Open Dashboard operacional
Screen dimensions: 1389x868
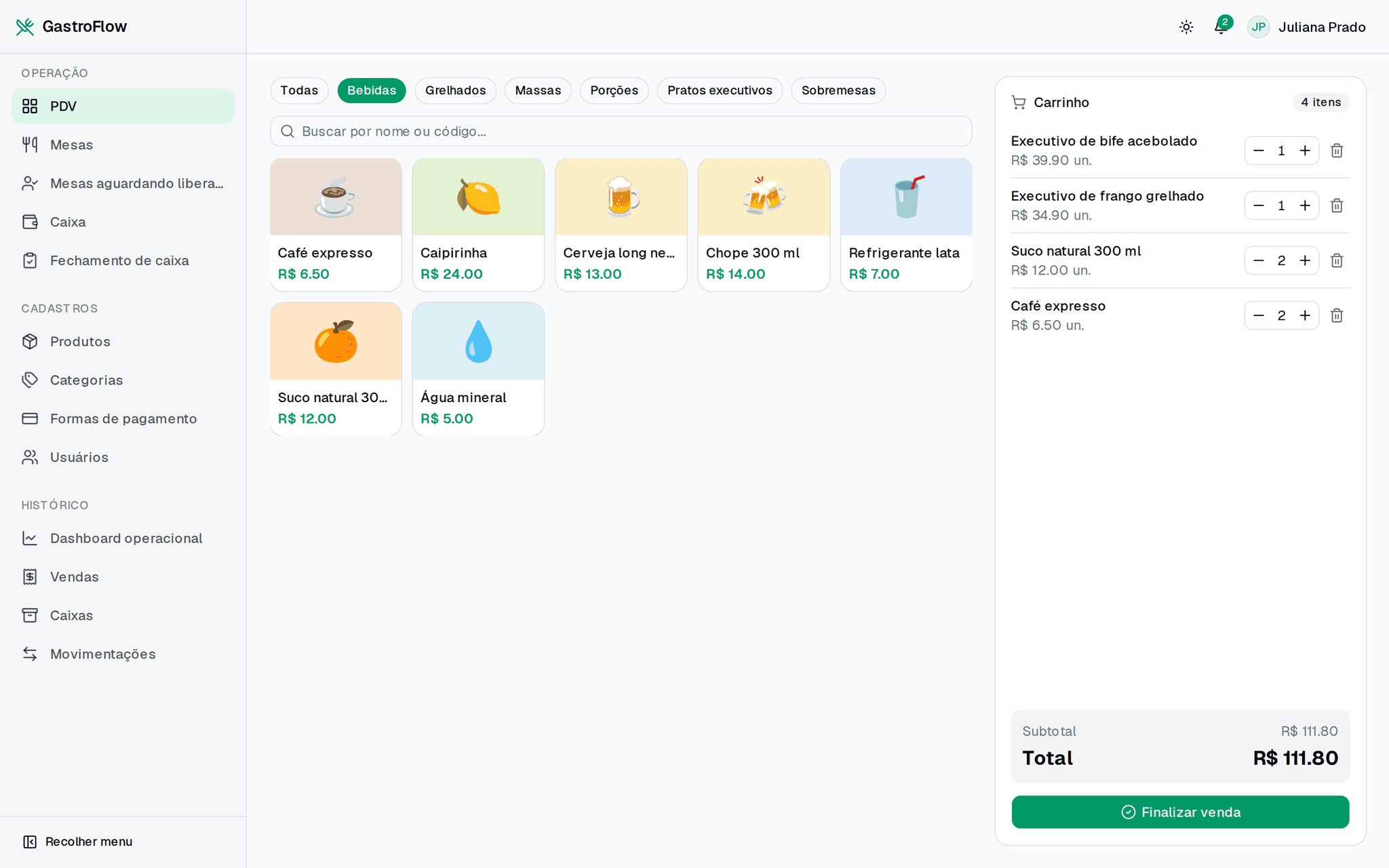(x=123, y=538)
